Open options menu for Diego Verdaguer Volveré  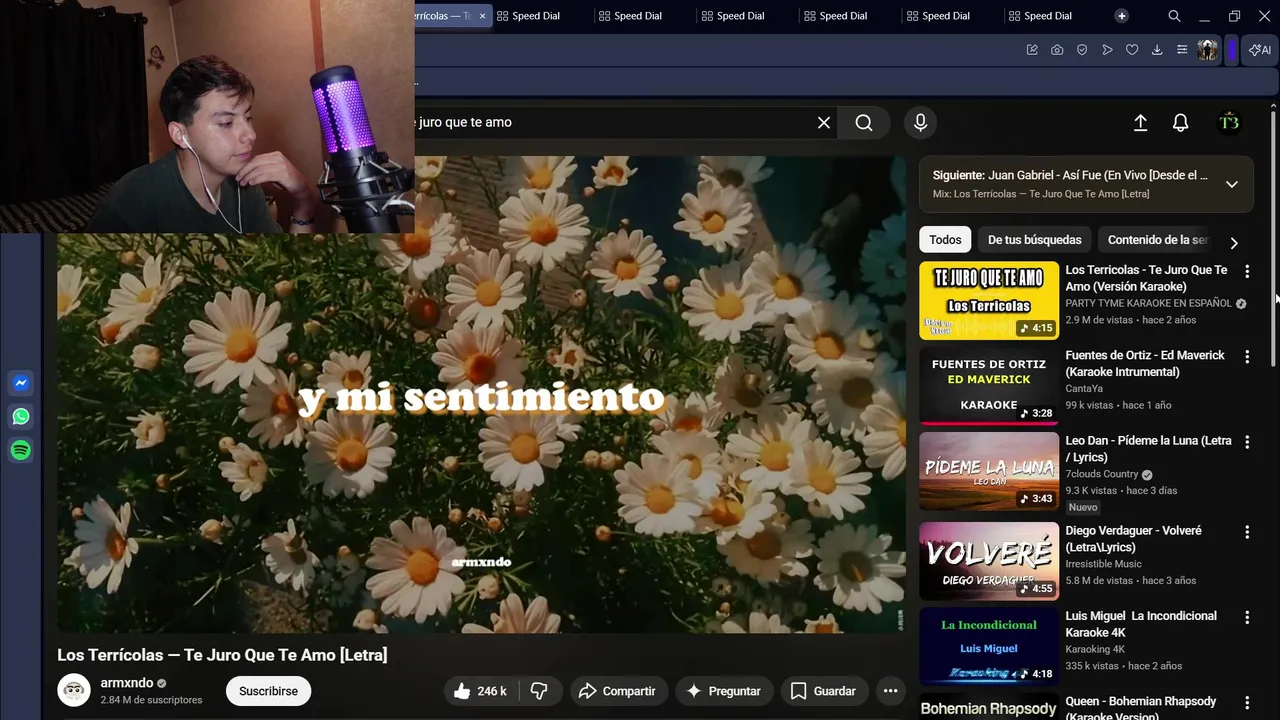(1247, 532)
